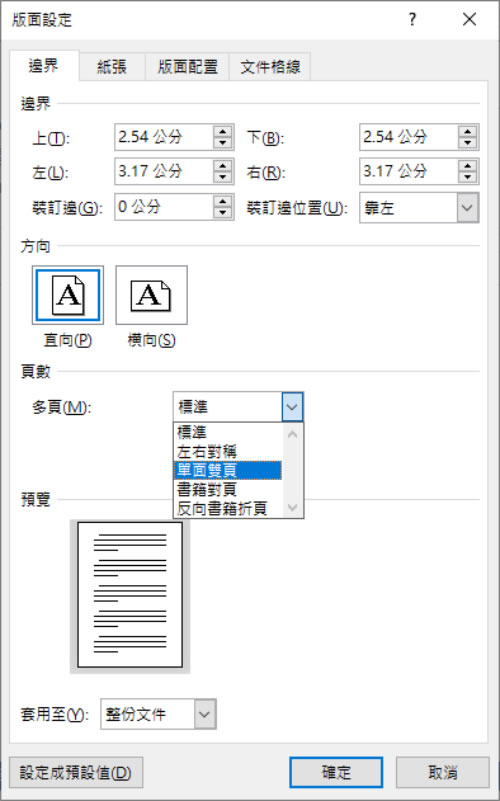500x801 pixels.
Task: Click the 設定成預設值 button
Action: tap(76, 772)
